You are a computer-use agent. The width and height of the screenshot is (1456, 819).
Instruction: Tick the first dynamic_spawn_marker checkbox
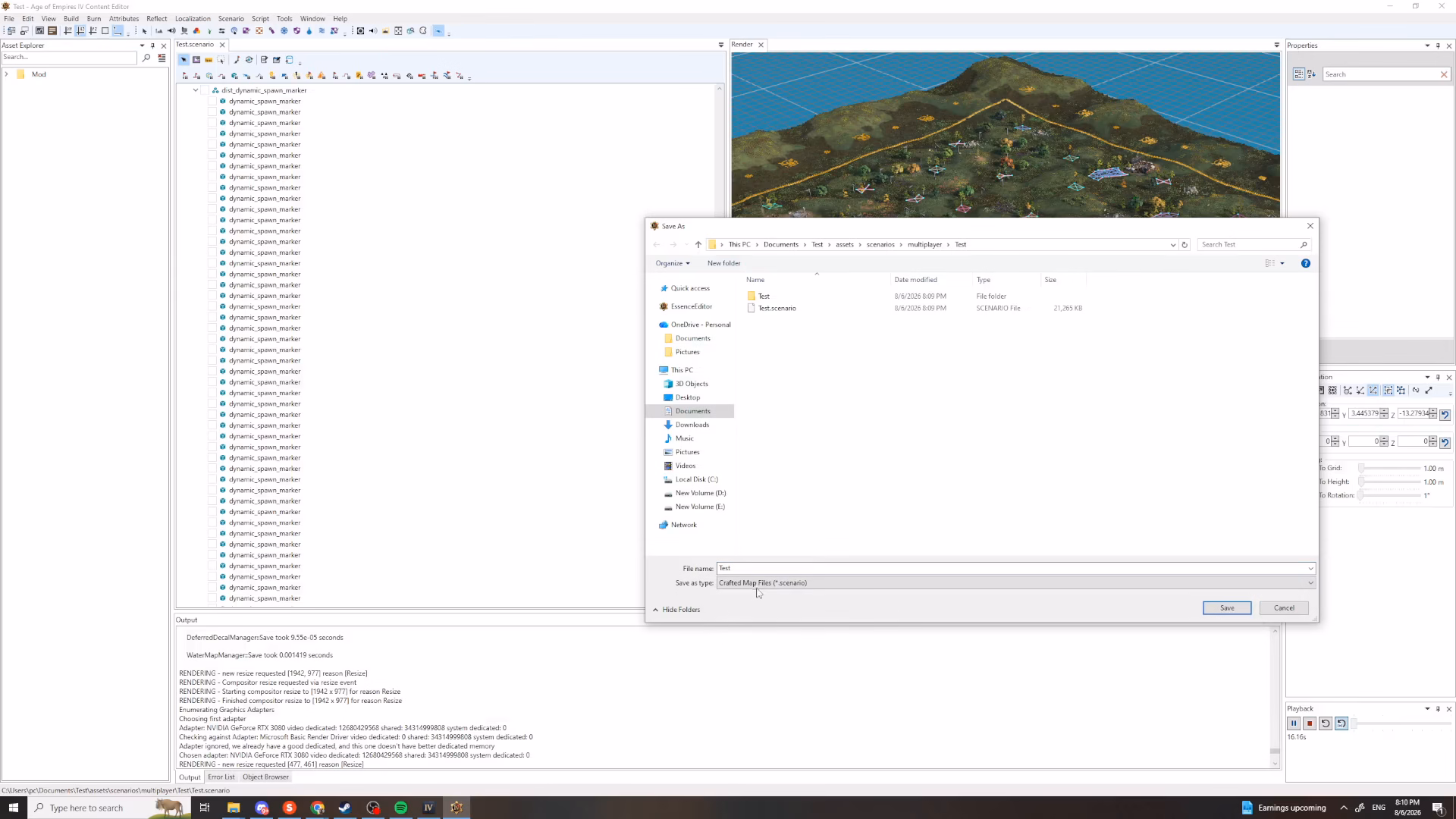pyautogui.click(x=212, y=101)
